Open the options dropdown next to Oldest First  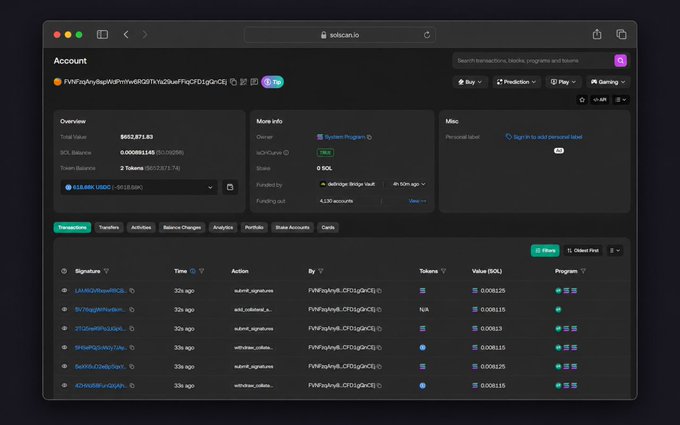(x=615, y=251)
